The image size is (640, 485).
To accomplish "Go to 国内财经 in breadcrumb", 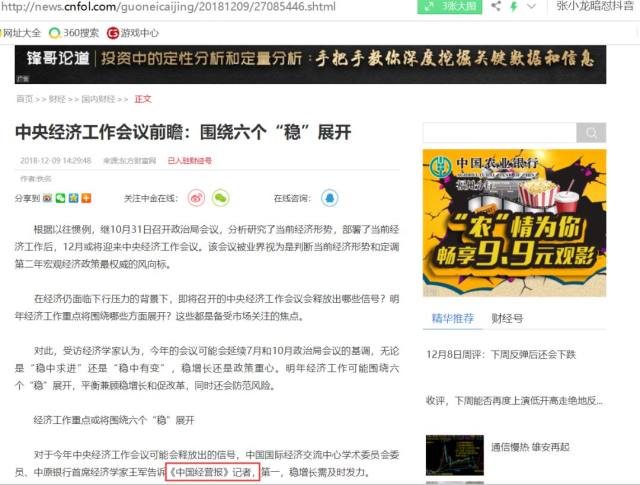I will click(98, 99).
